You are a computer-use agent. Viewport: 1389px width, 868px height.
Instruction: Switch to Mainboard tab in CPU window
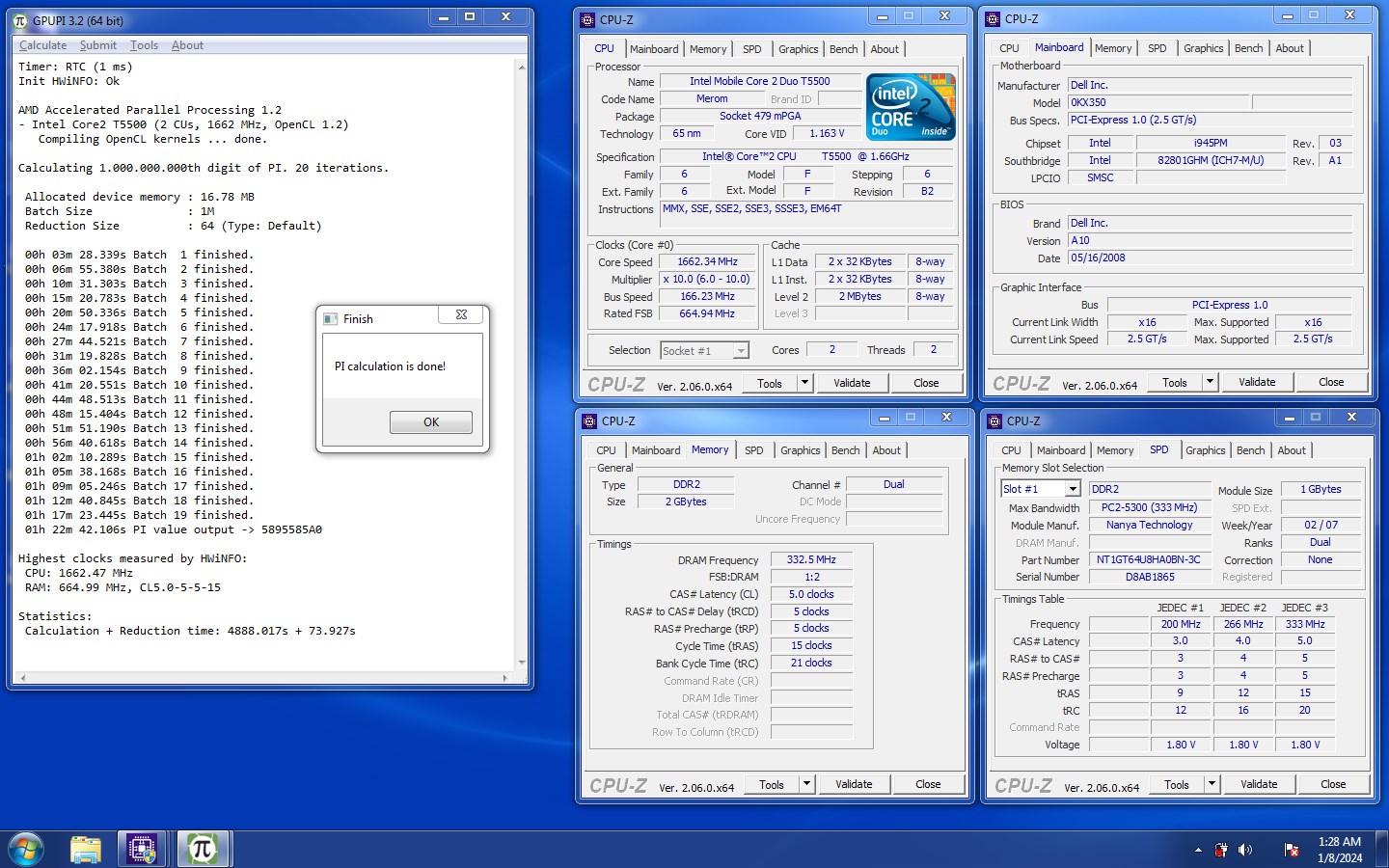[654, 49]
